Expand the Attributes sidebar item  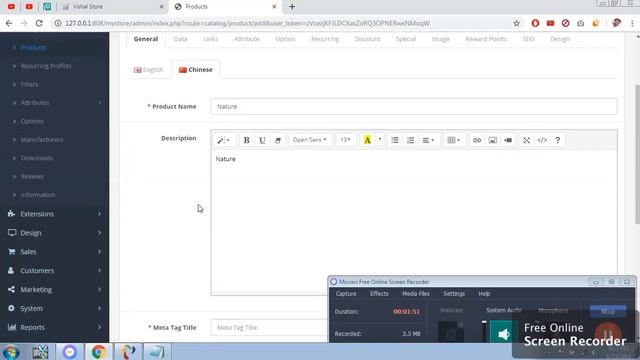coord(54,102)
